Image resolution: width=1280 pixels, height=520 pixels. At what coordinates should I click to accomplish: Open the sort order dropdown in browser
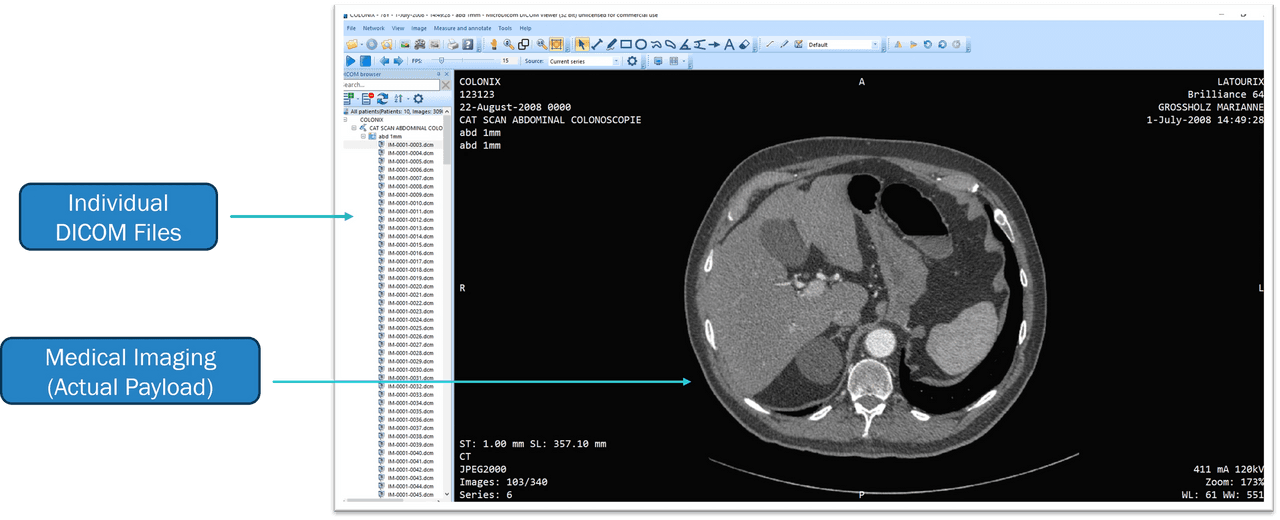click(x=408, y=98)
